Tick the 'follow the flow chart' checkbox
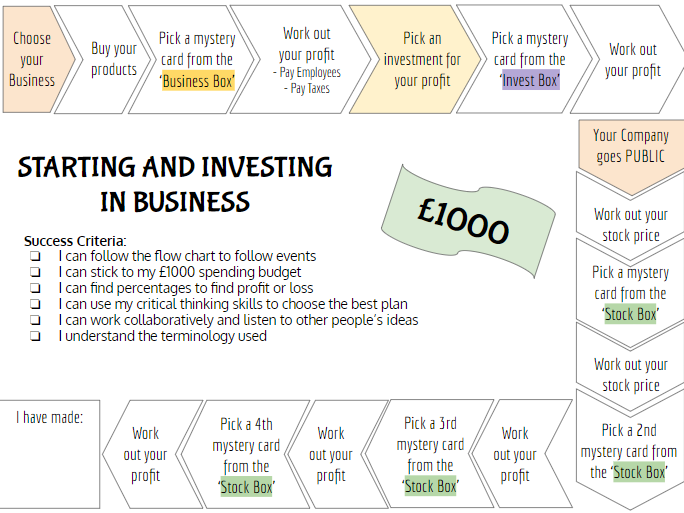Viewport: 684px width, 513px height. point(35,256)
